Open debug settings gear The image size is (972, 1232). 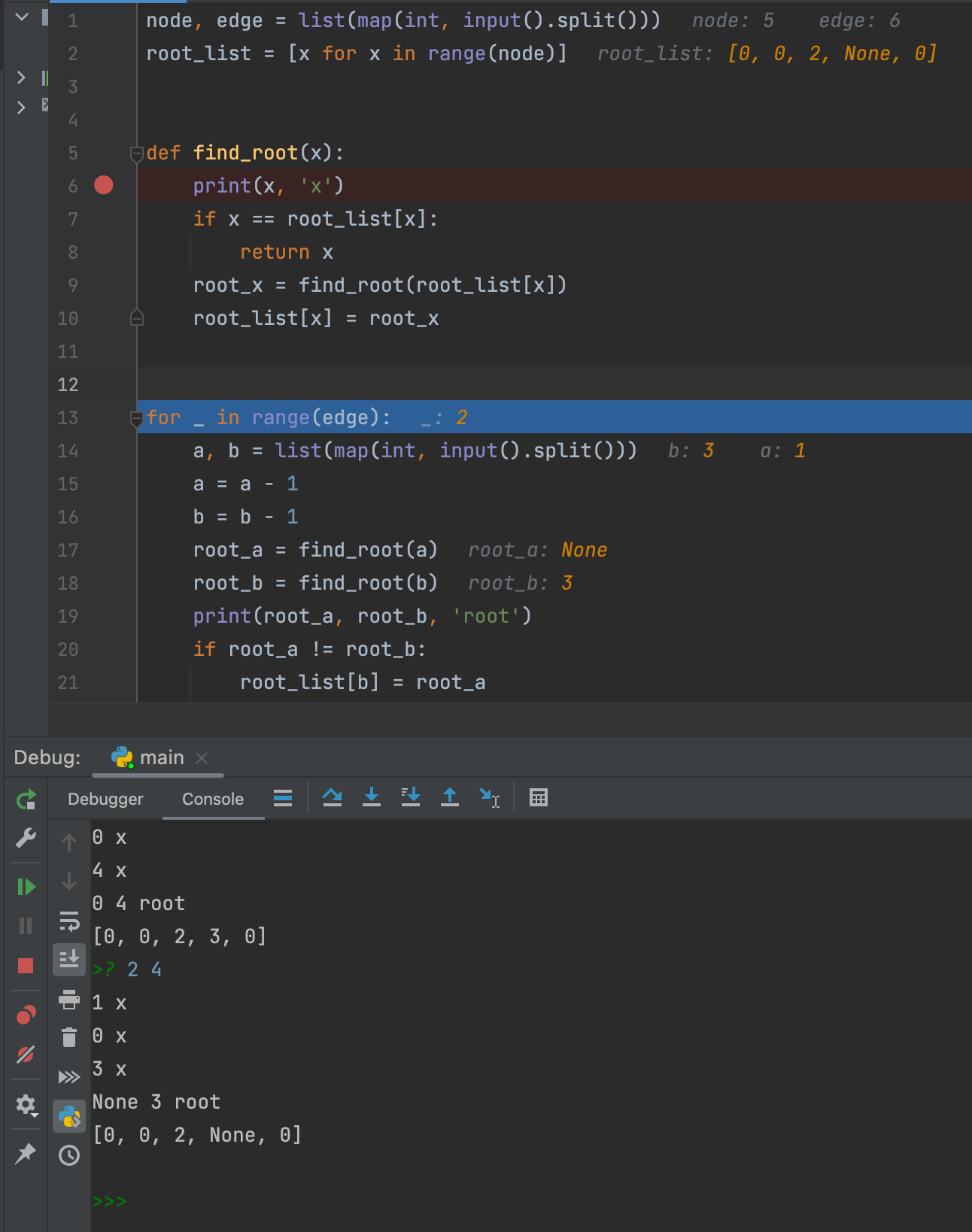tap(26, 1105)
